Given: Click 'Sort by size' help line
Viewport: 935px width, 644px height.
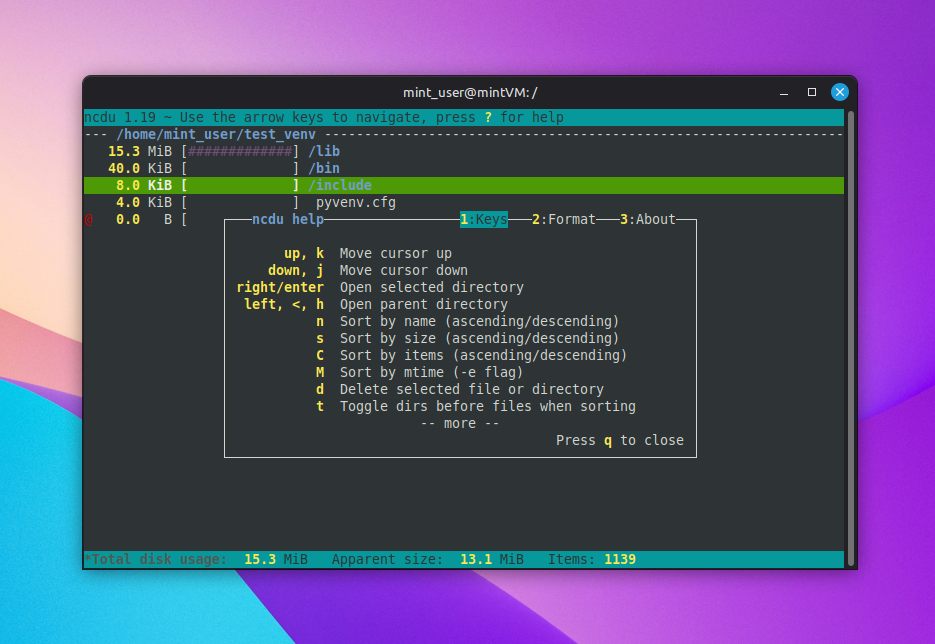Looking at the screenshot, I should [x=479, y=338].
